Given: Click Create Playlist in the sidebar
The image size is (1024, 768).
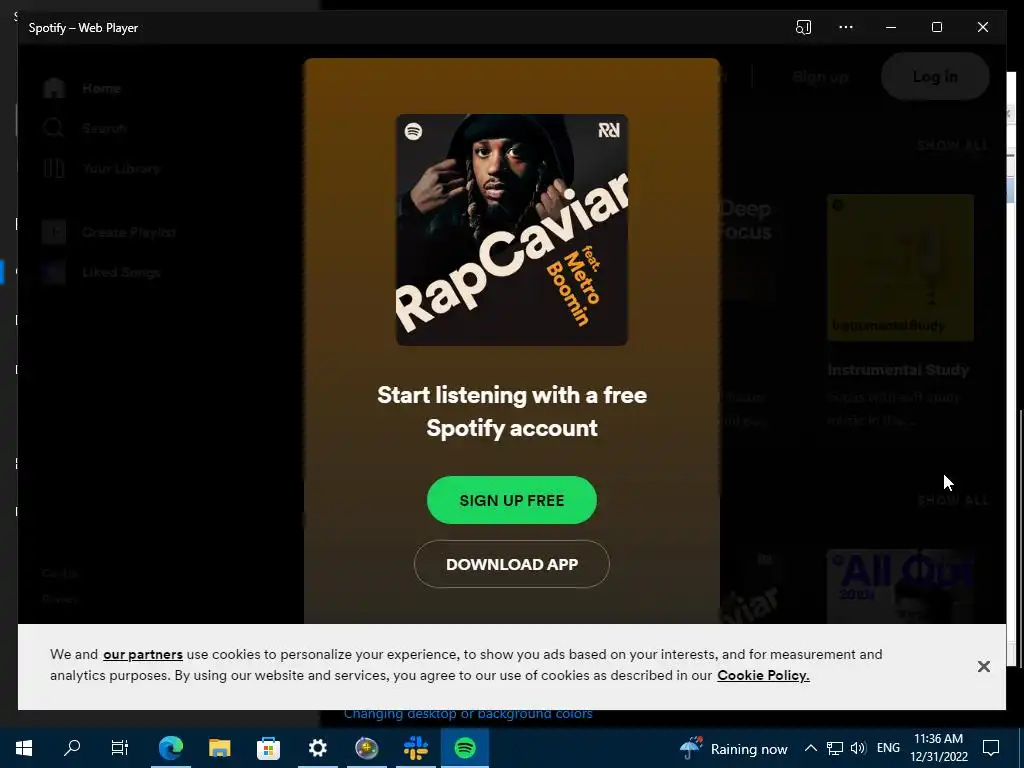Looking at the screenshot, I should point(129,232).
